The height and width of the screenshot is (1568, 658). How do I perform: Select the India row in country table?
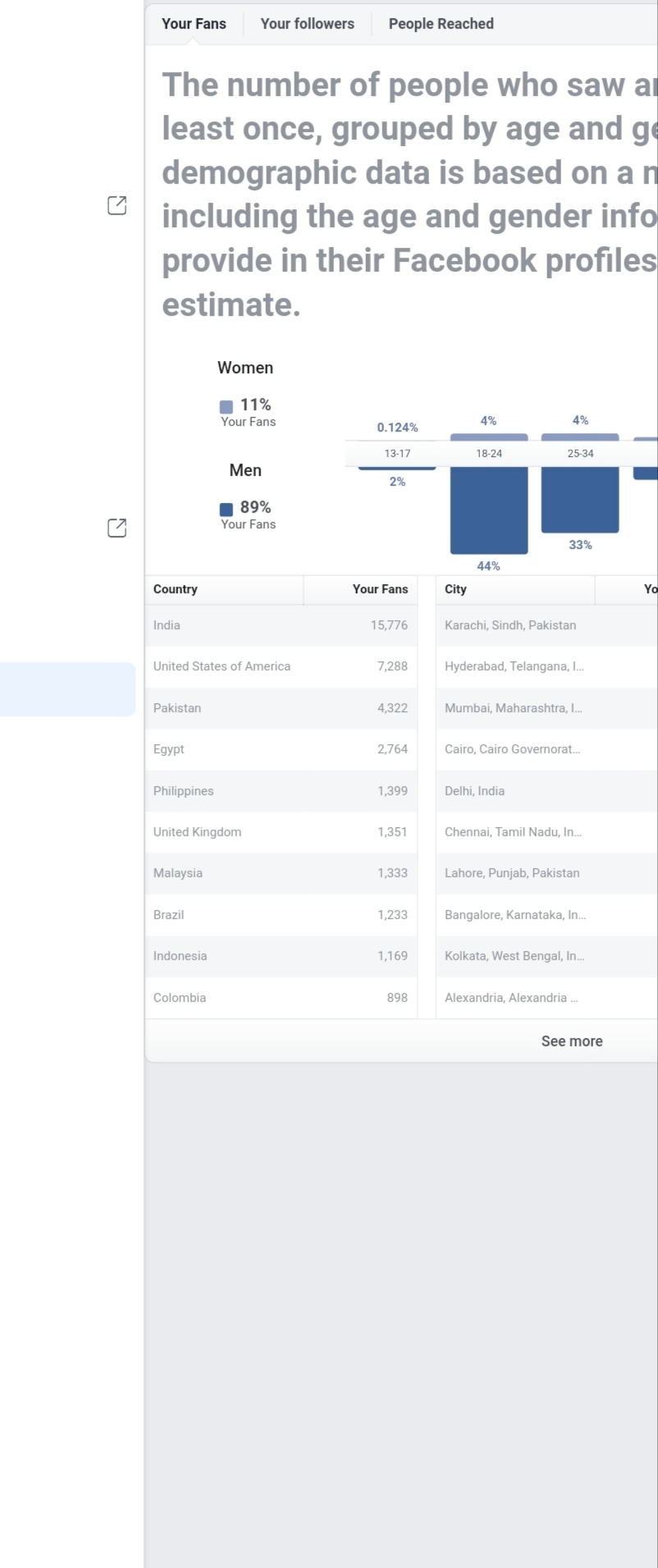[281, 625]
